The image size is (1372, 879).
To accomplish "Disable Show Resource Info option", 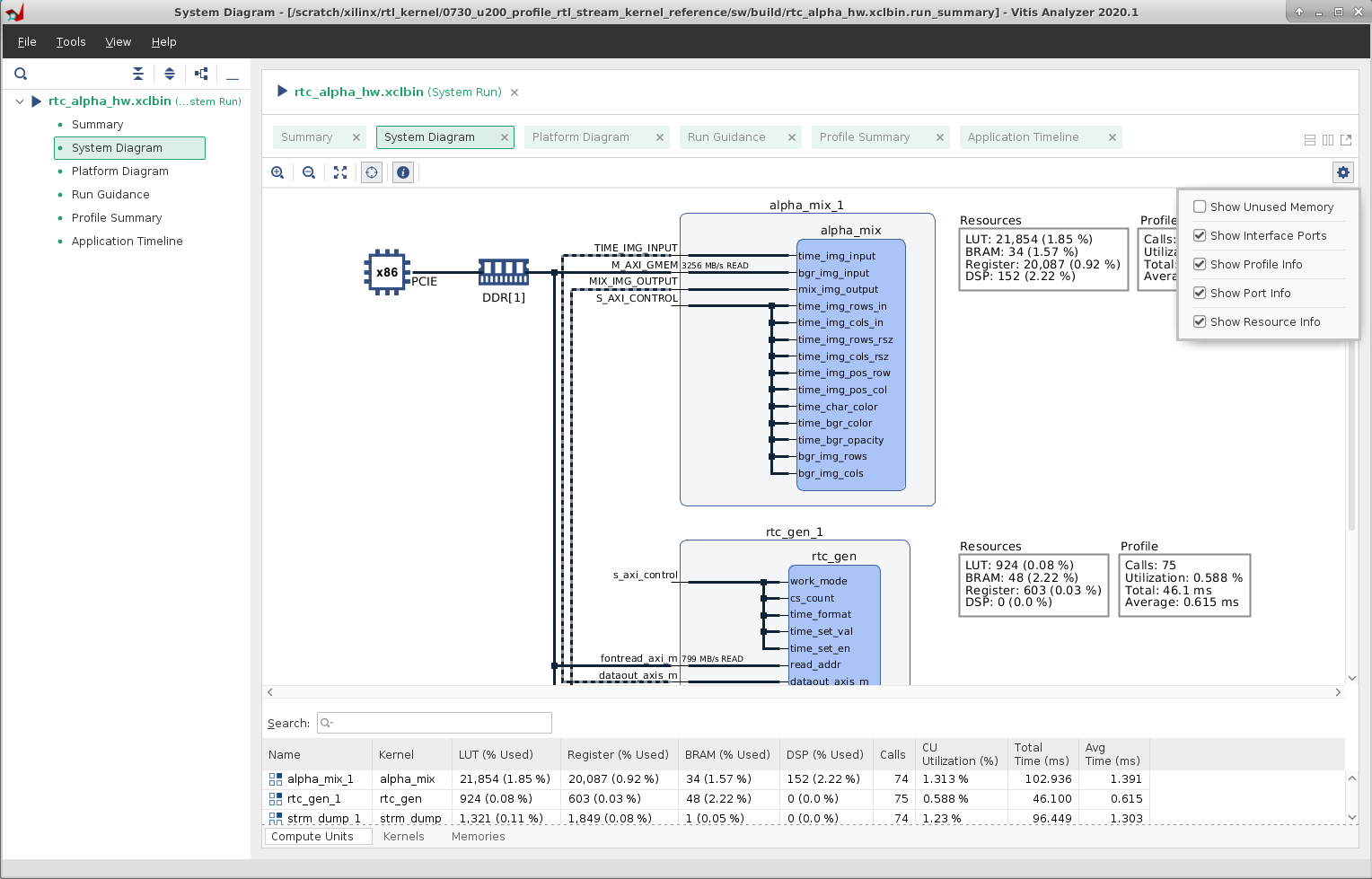I will coord(1200,321).
